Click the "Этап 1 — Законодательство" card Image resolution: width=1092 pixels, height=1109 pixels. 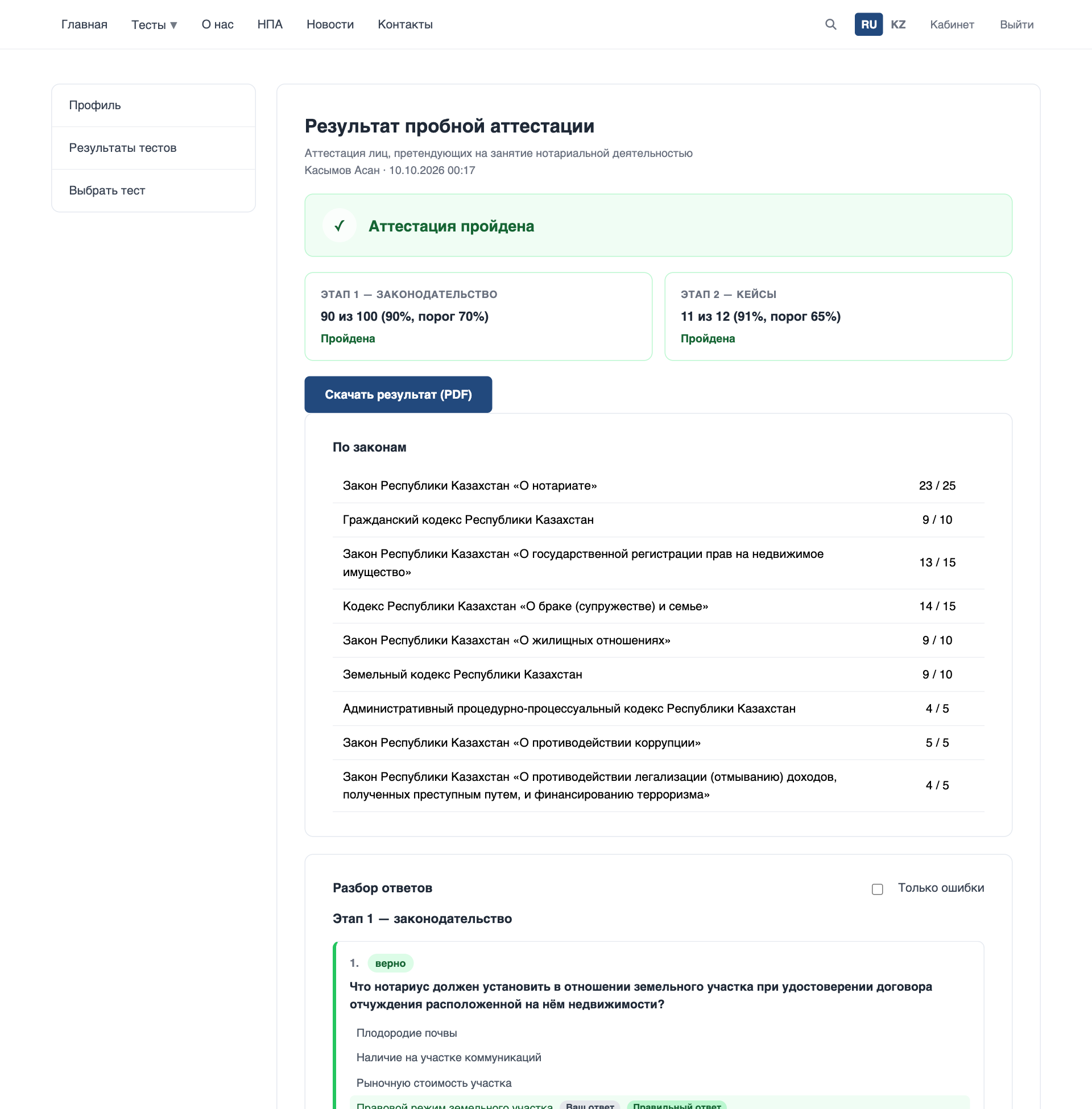tap(478, 317)
